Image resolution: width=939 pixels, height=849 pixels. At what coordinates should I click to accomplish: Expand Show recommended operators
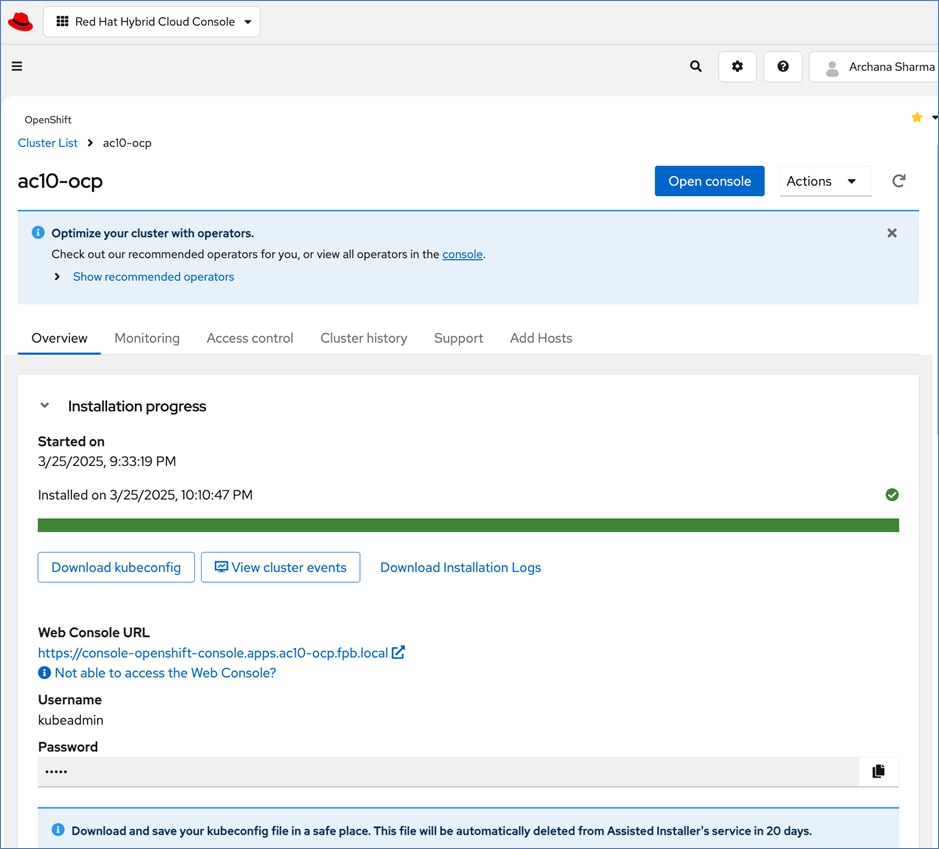(153, 277)
